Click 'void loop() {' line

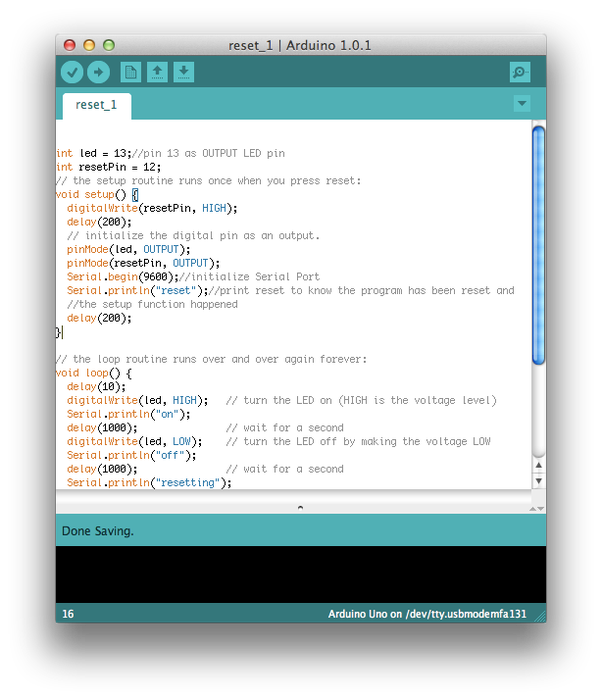click(x=94, y=373)
